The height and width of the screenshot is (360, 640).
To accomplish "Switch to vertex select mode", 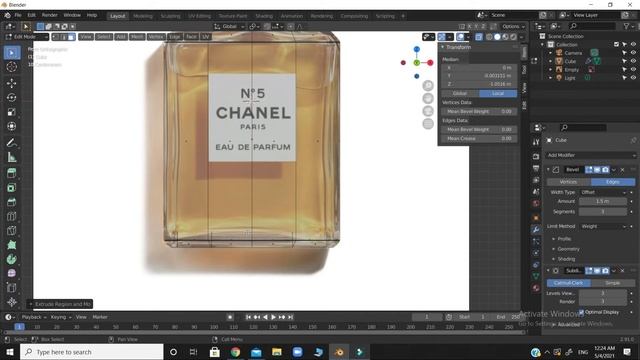I will coord(56,37).
